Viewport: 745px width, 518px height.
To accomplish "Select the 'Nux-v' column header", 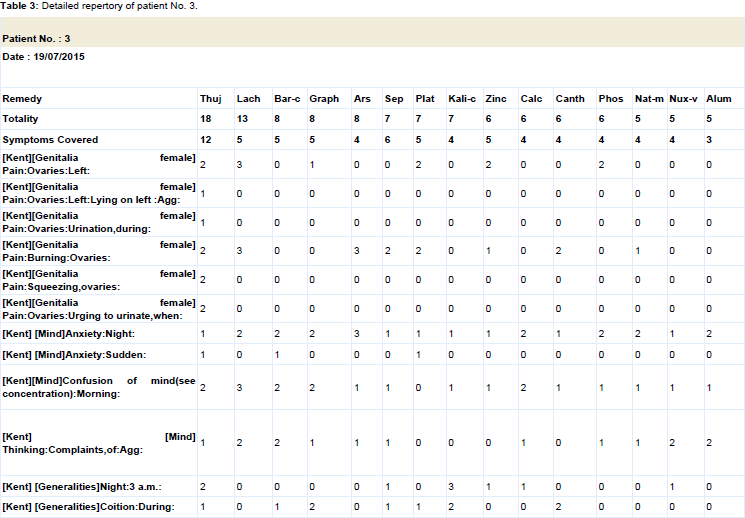I will [x=683, y=99].
